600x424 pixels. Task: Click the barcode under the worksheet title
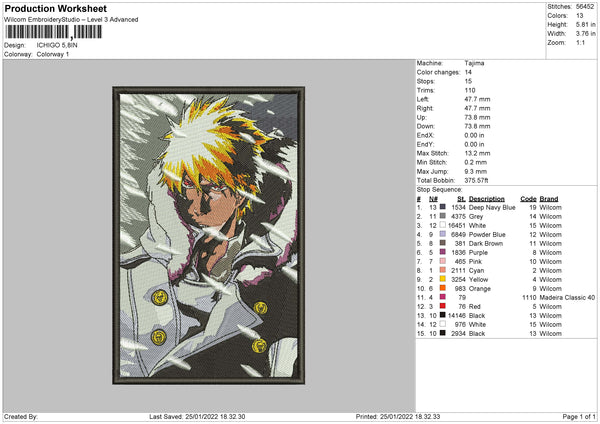pyautogui.click(x=53, y=32)
